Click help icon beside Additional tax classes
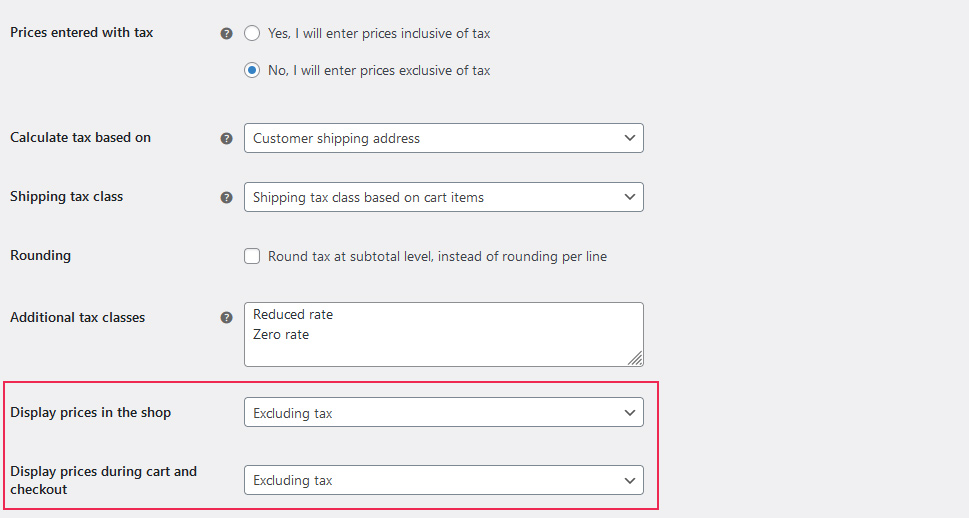The width and height of the screenshot is (969, 518). 226,318
